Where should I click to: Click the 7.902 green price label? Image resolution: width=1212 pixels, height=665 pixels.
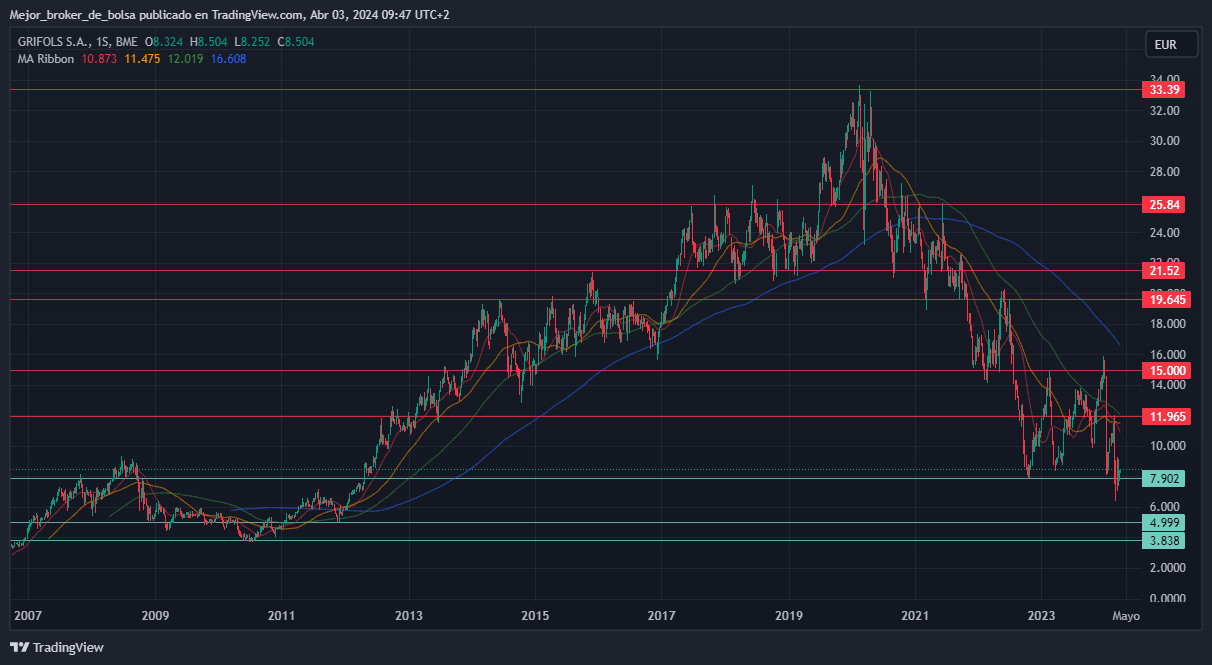click(1166, 478)
